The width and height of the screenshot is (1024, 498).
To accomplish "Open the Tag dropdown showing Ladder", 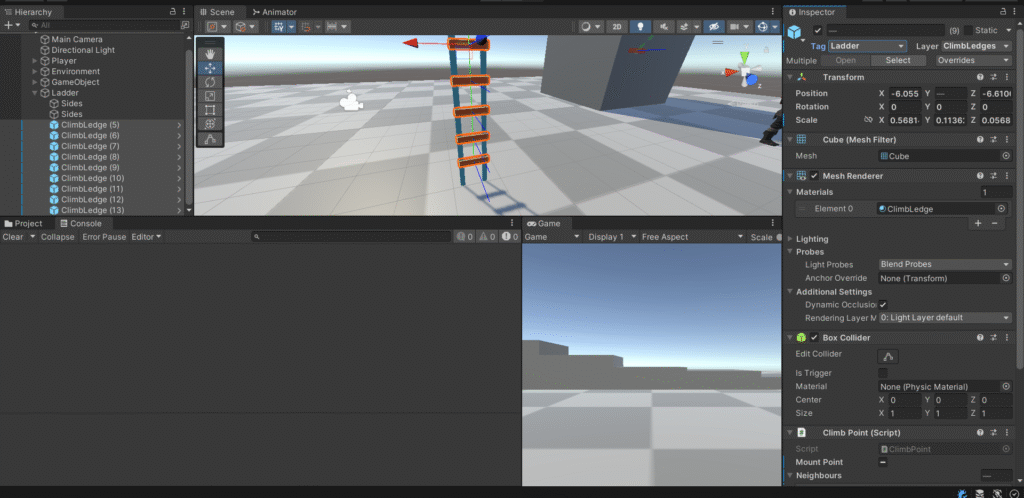I will pos(868,46).
